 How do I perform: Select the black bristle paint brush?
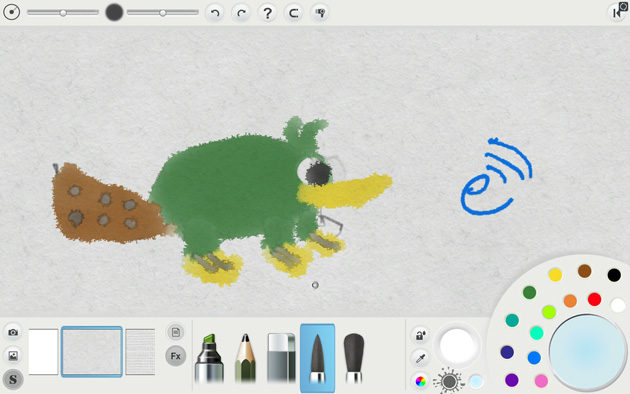click(354, 357)
